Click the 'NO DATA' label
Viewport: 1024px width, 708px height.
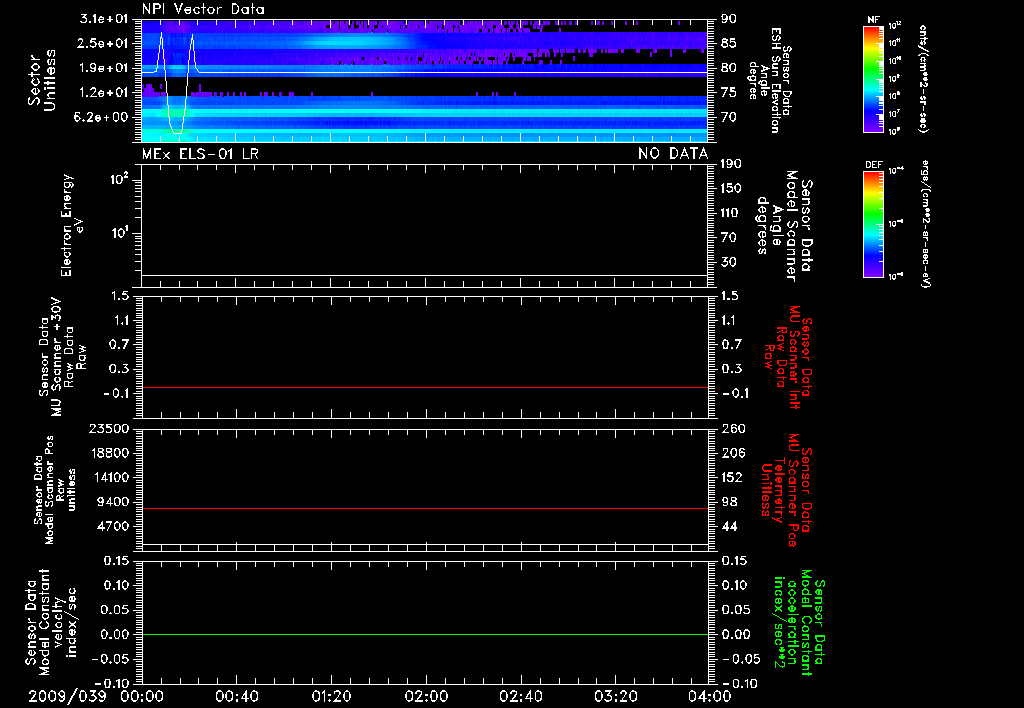point(673,154)
